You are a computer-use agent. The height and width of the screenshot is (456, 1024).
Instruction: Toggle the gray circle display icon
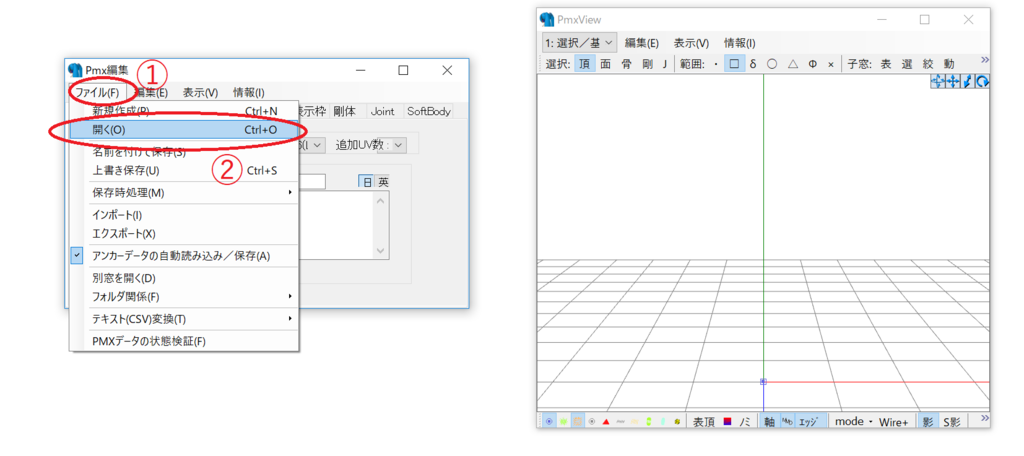592,421
